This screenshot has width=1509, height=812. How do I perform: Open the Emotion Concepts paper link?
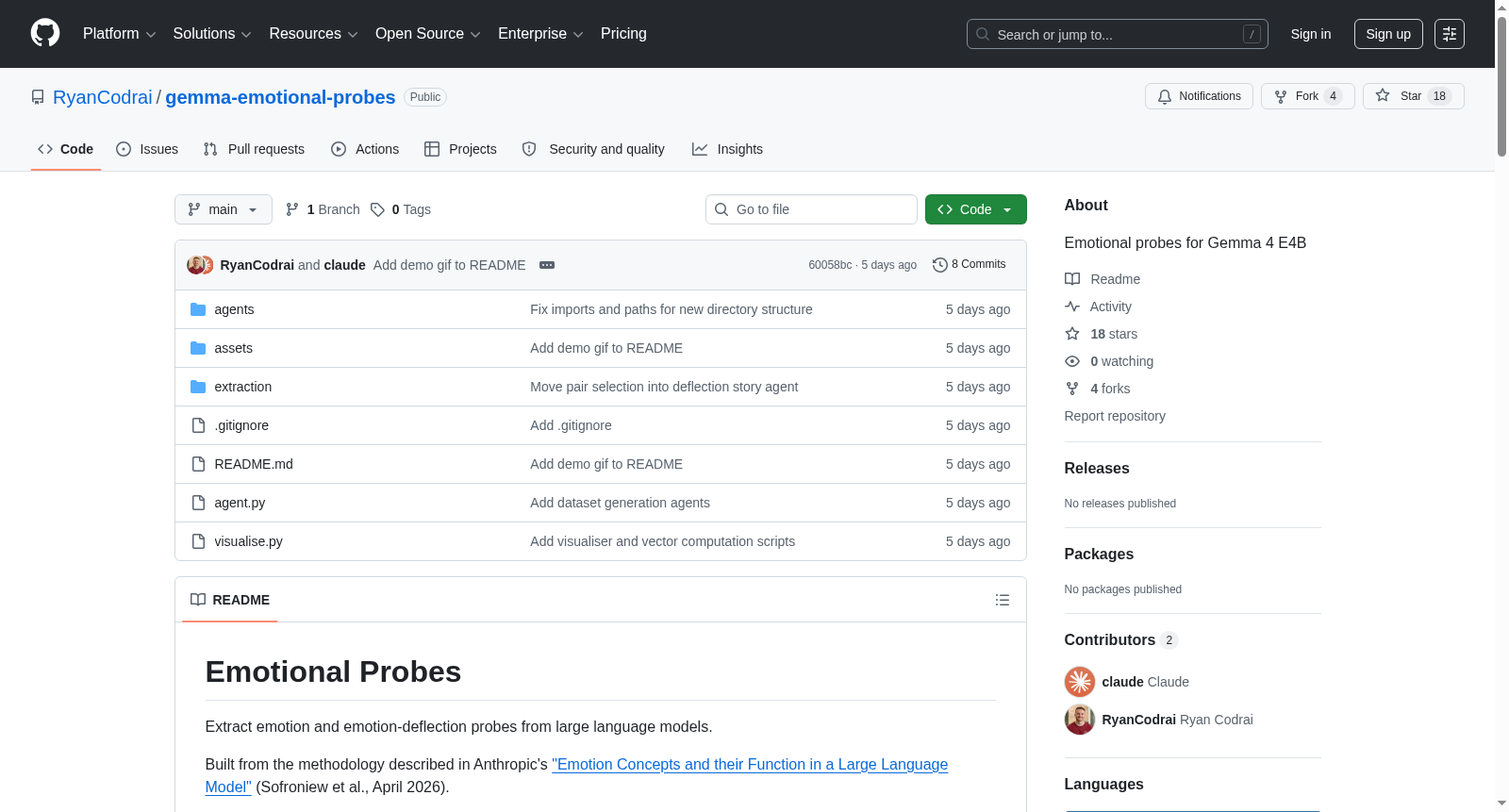[x=576, y=775]
